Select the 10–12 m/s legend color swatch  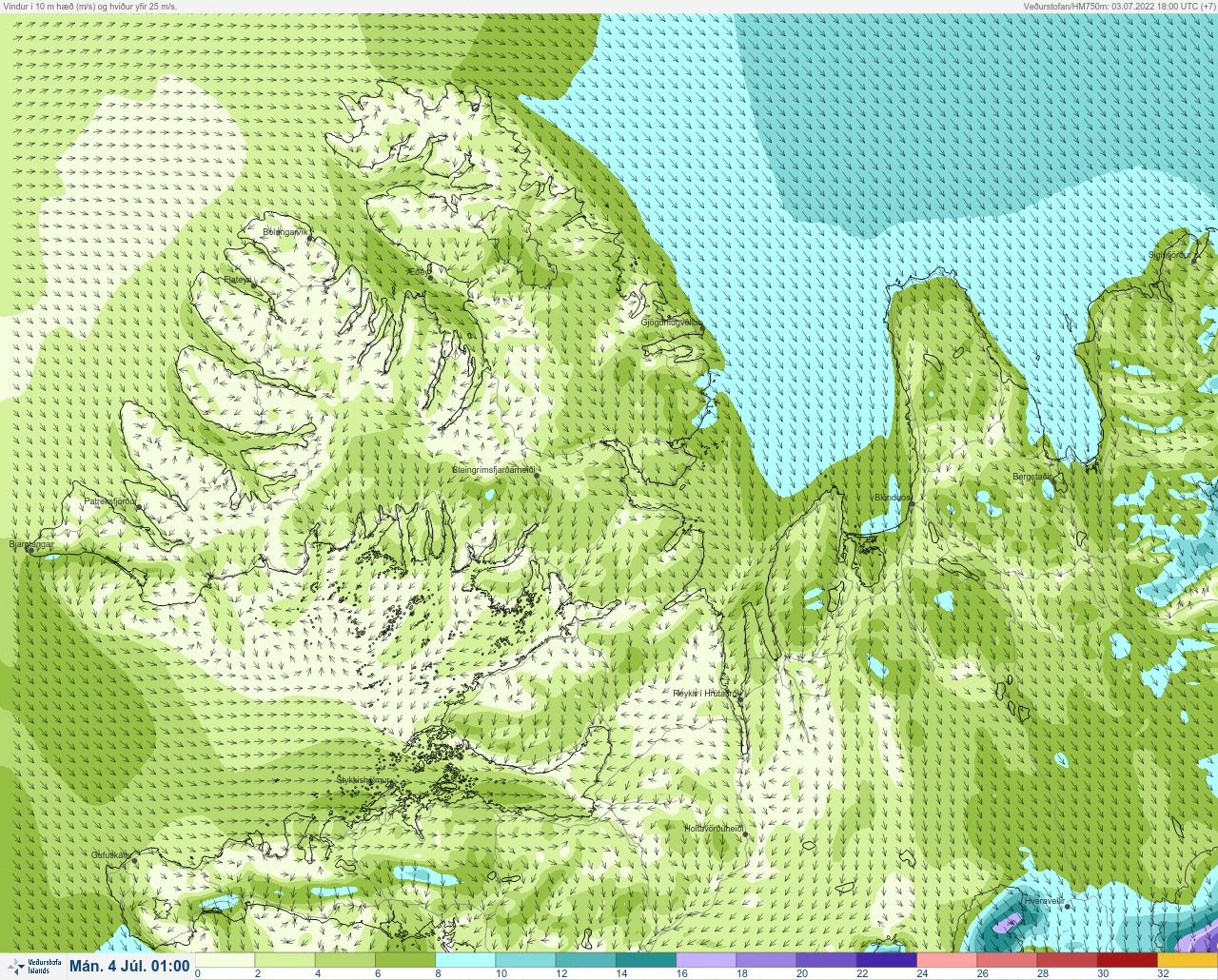point(525,960)
